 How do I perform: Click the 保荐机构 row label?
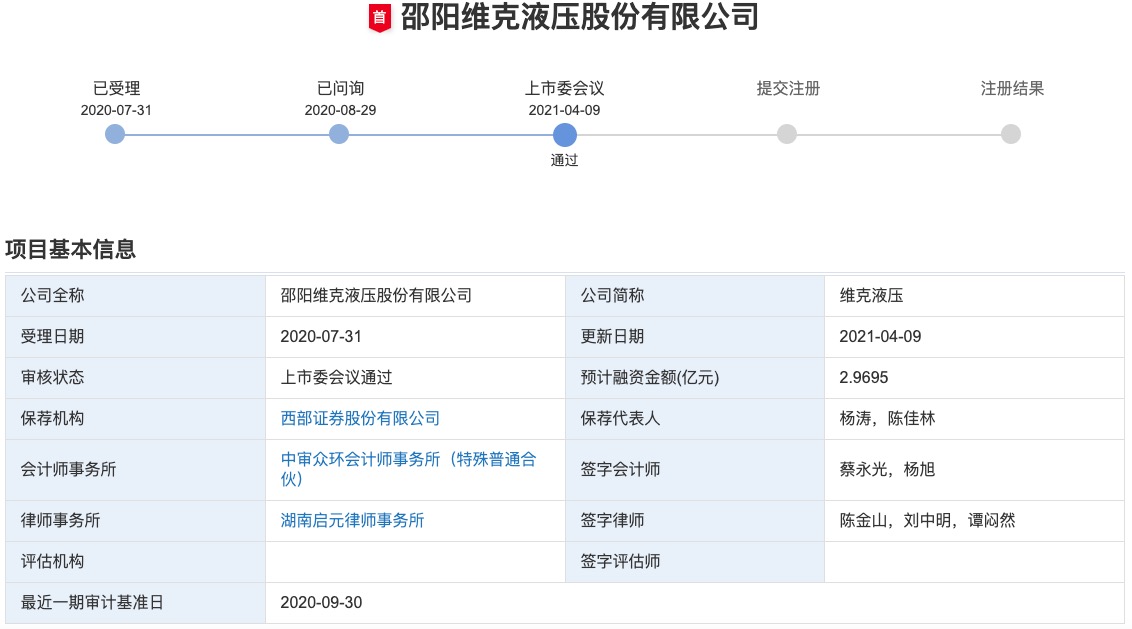pyautogui.click(x=53, y=418)
